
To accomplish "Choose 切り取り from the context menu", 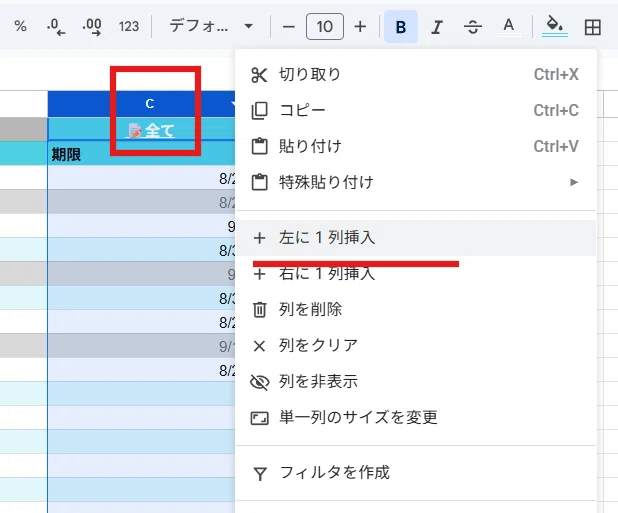I will [x=416, y=74].
